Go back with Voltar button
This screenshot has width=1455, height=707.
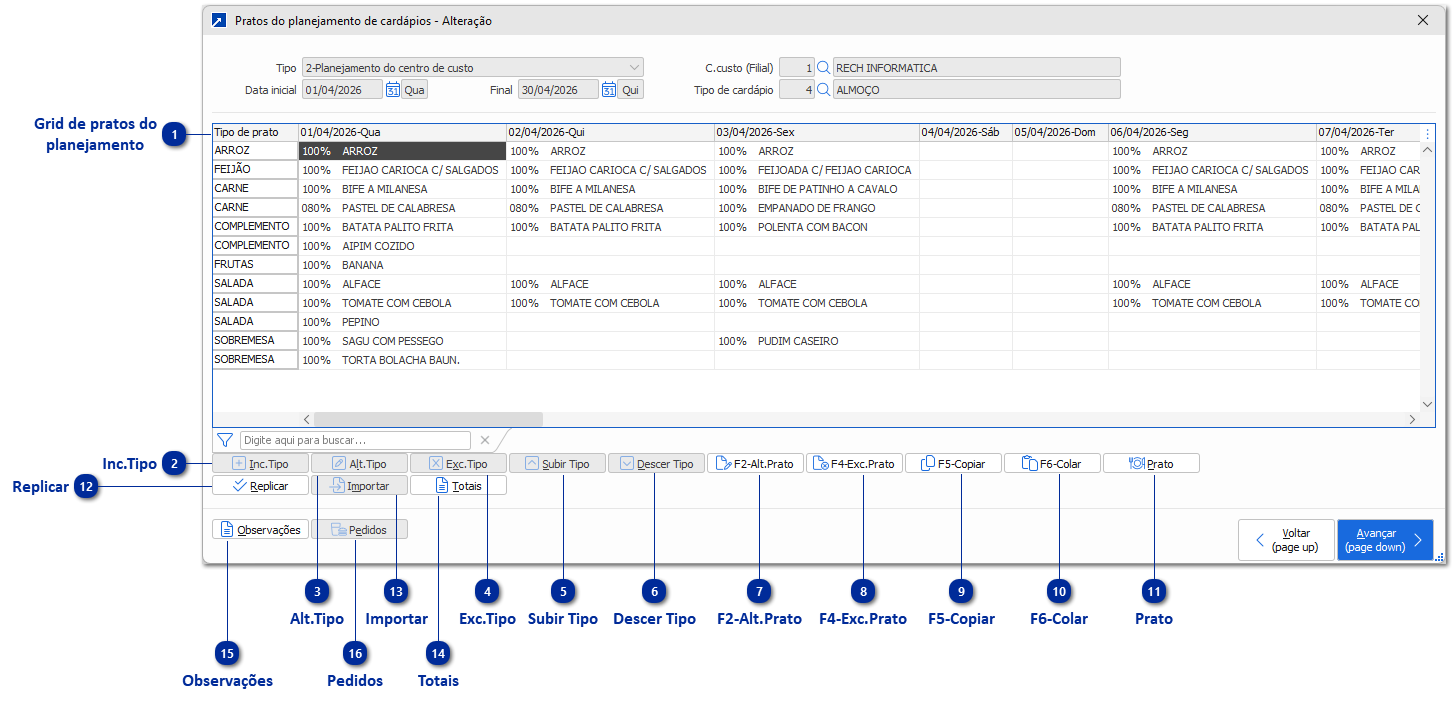click(1286, 540)
